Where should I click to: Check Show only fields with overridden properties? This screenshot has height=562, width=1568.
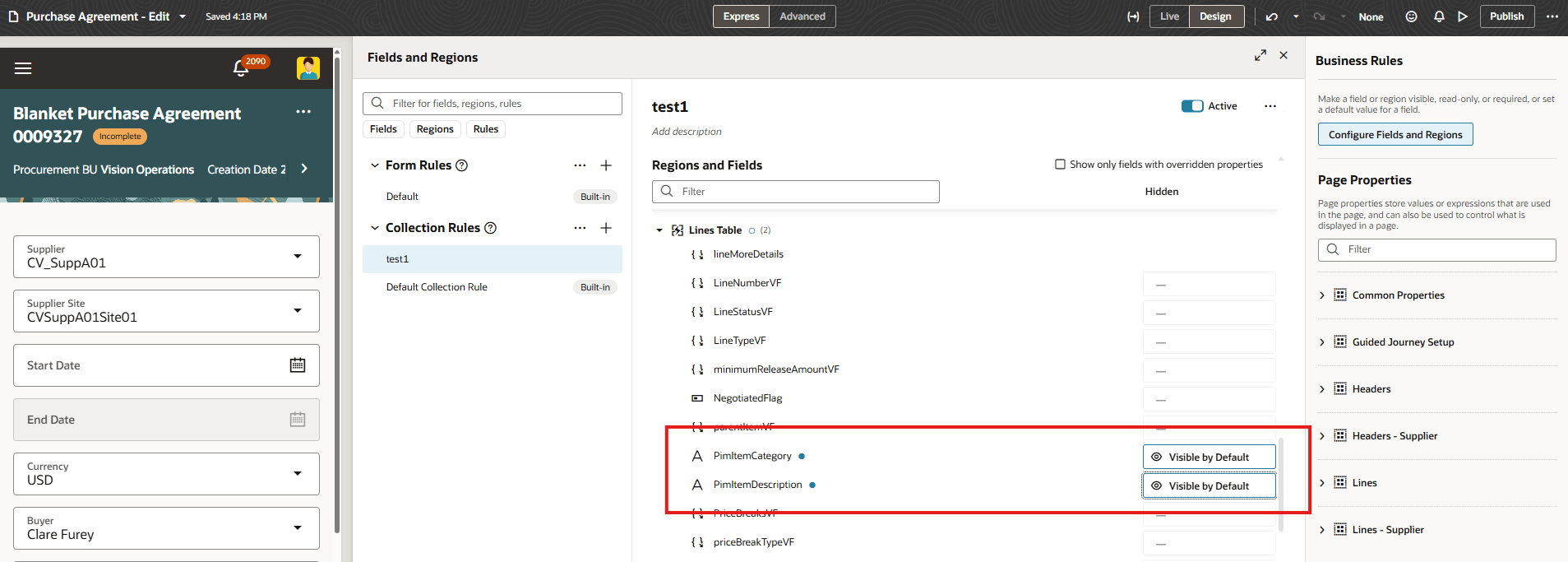click(x=1060, y=165)
